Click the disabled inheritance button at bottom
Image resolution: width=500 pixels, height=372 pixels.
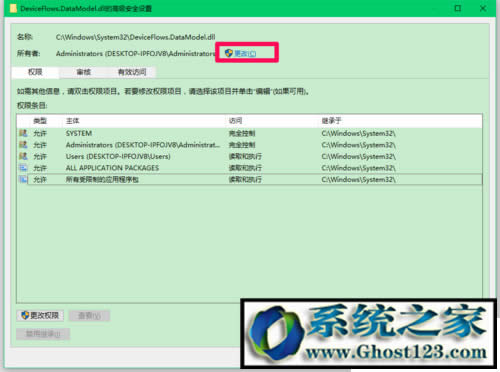pos(43,334)
